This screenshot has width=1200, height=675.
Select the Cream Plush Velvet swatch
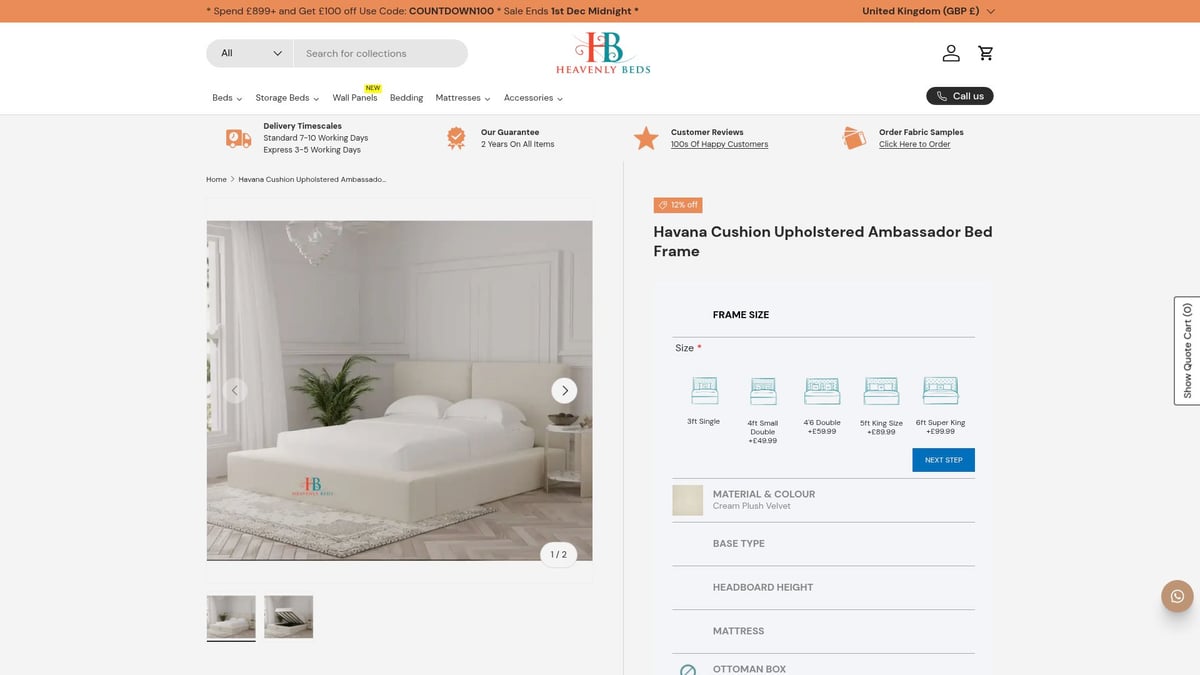[x=687, y=499]
